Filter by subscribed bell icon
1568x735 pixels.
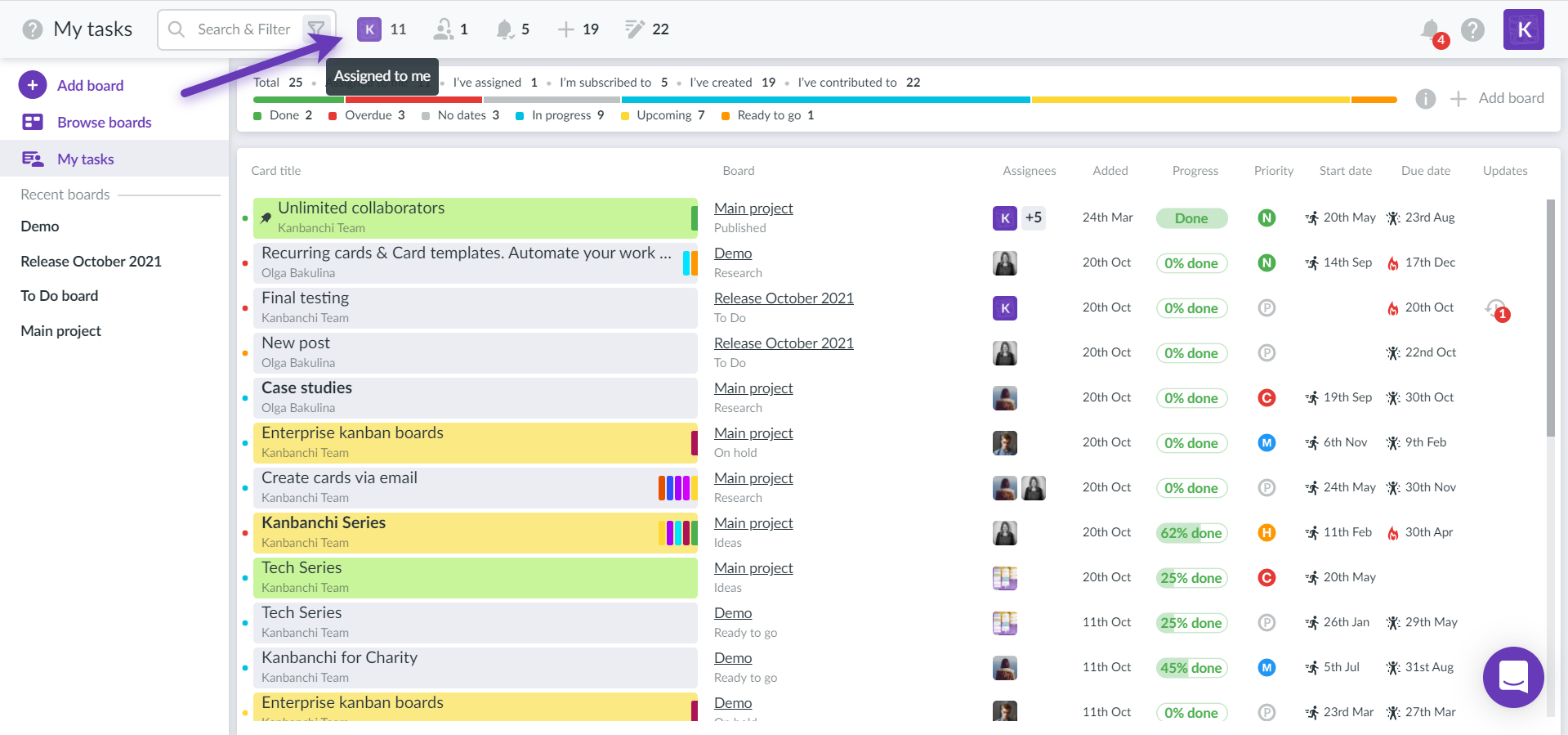tap(504, 29)
